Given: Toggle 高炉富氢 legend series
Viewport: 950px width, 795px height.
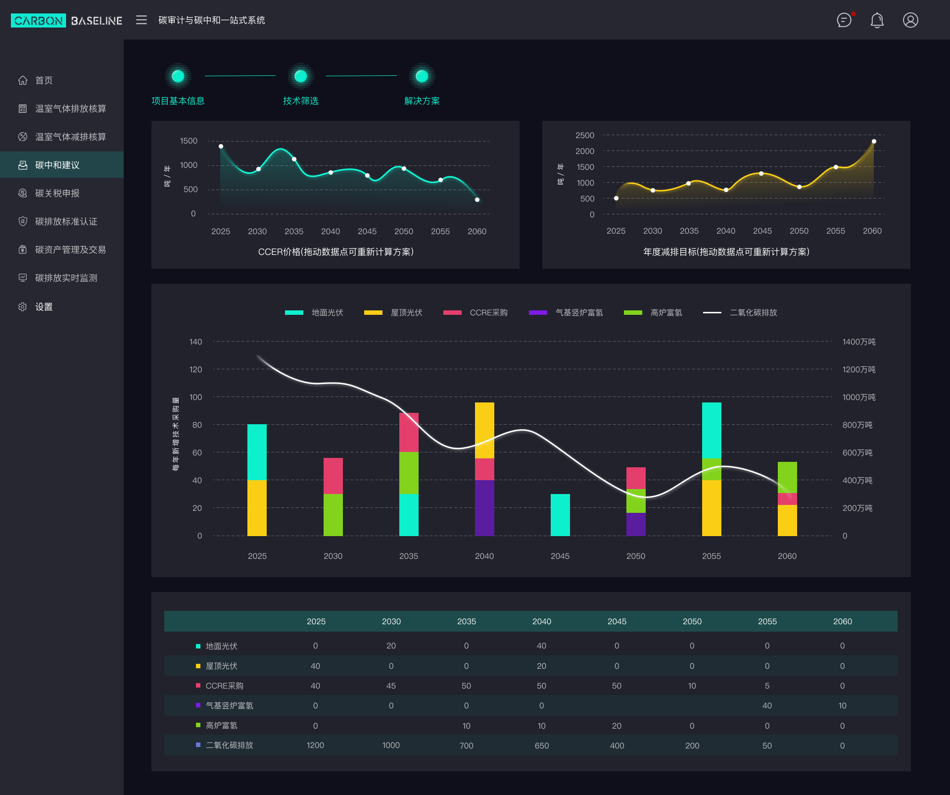Looking at the screenshot, I should click(653, 313).
